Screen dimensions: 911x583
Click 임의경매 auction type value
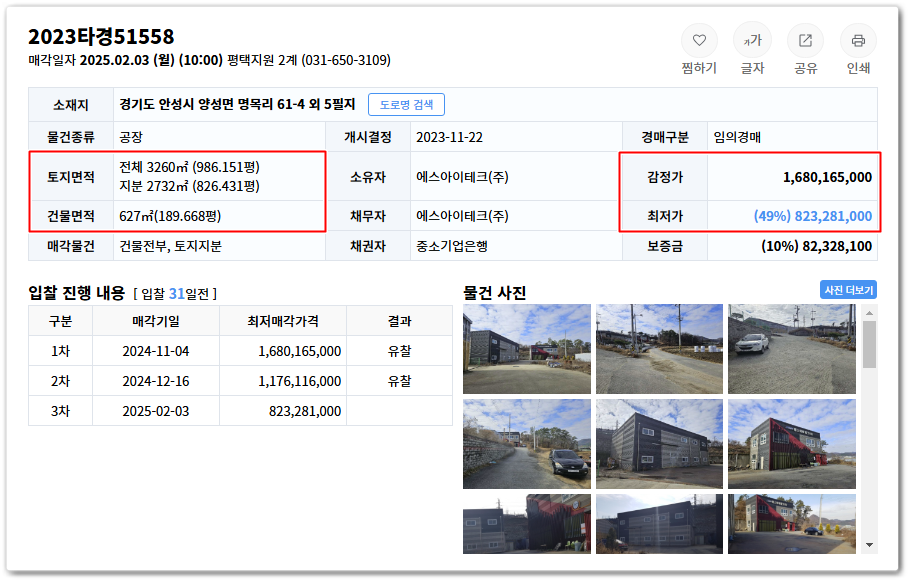(737, 137)
